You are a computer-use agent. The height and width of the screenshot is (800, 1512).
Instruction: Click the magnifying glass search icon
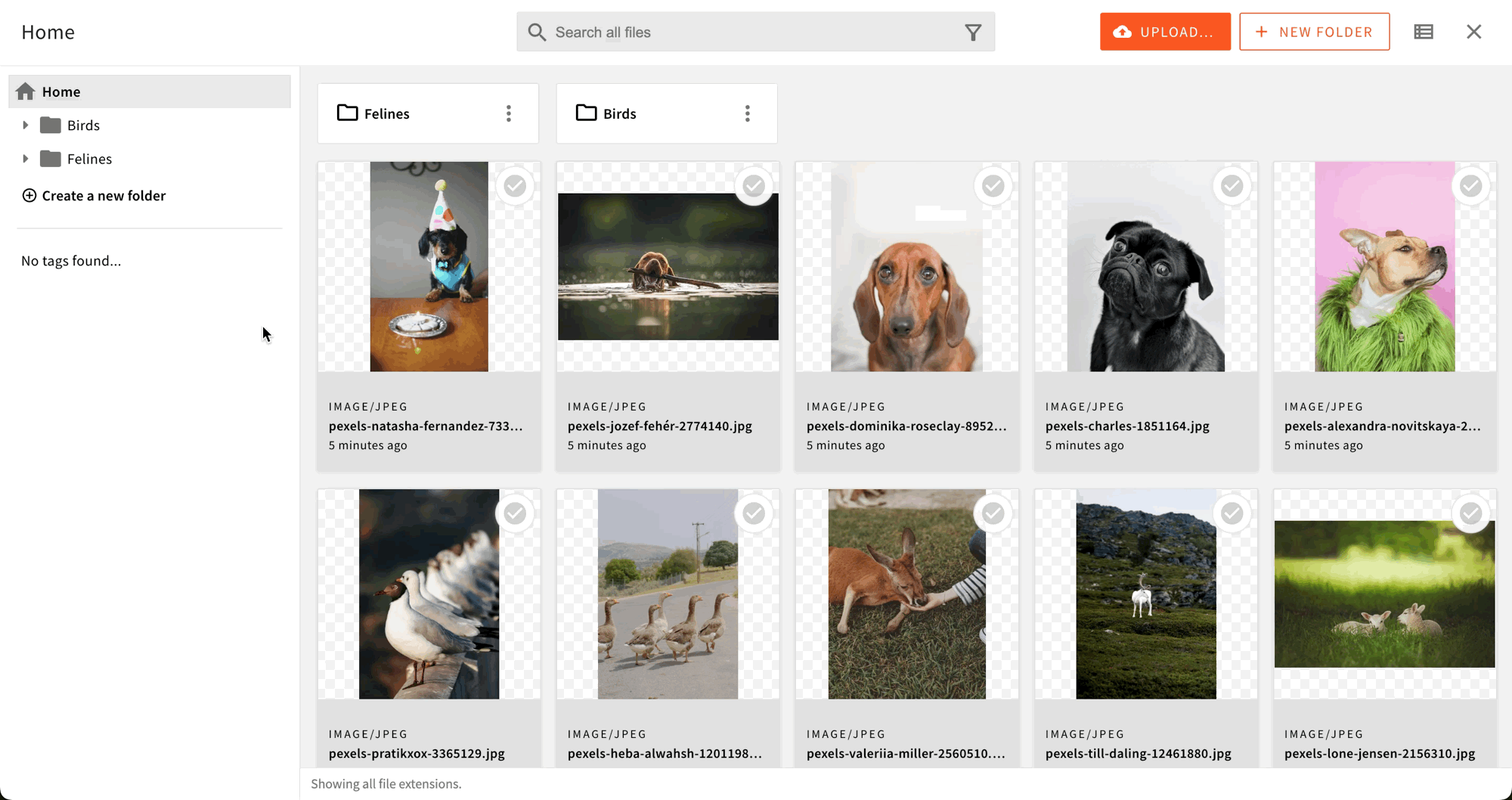537,33
